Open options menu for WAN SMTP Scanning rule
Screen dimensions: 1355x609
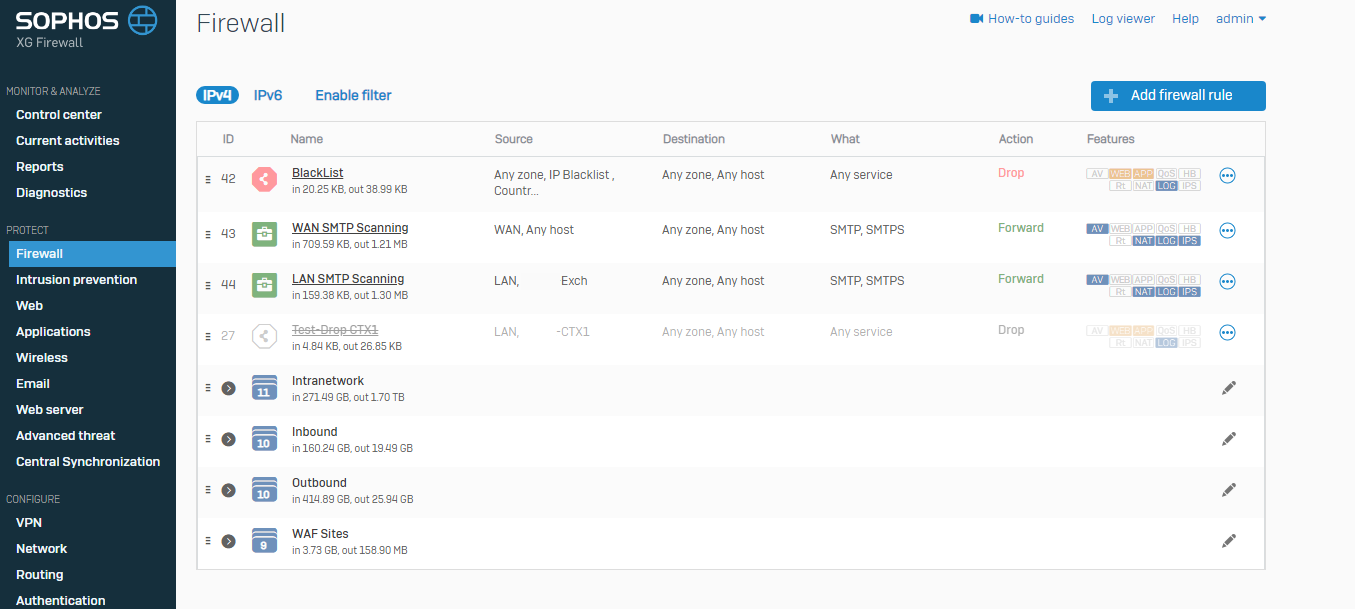1228,231
